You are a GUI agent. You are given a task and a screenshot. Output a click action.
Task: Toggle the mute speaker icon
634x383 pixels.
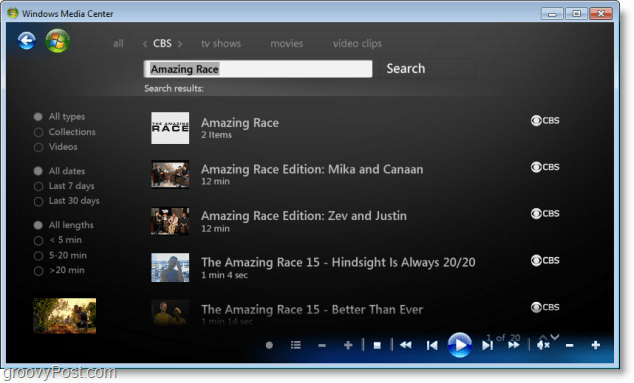[x=543, y=345]
